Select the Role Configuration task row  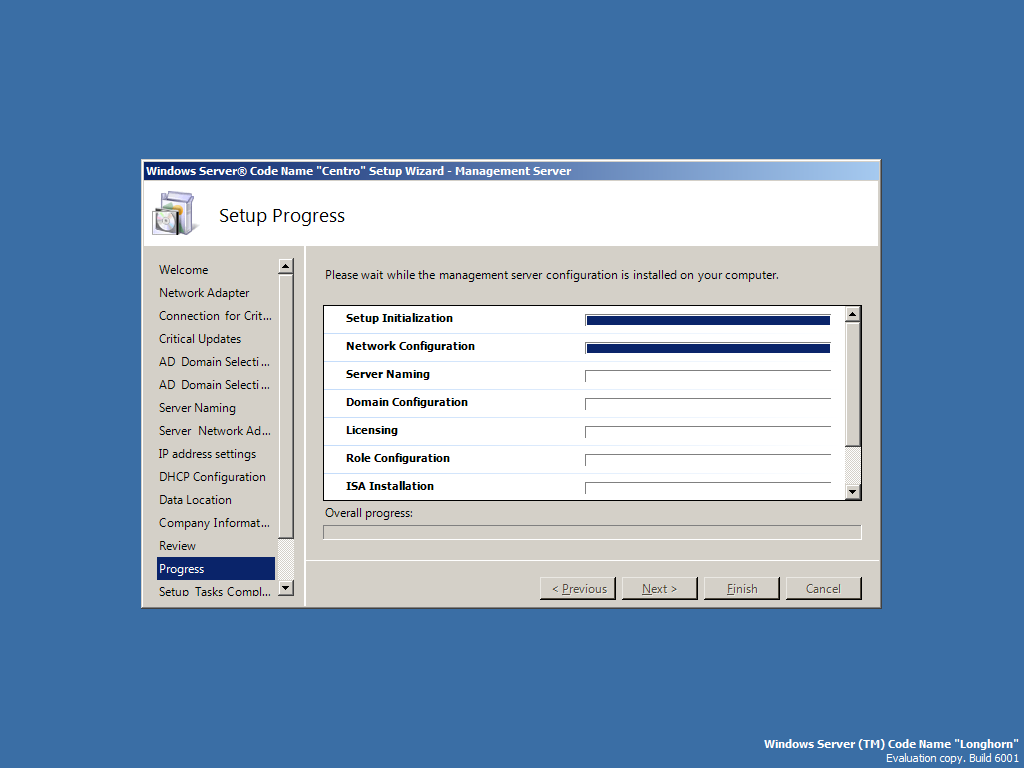[x=584, y=460]
